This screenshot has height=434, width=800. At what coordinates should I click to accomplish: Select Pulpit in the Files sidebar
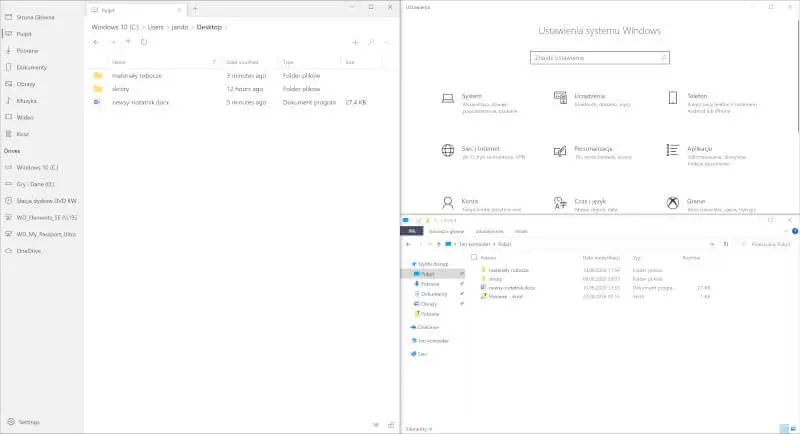click(x=24, y=34)
